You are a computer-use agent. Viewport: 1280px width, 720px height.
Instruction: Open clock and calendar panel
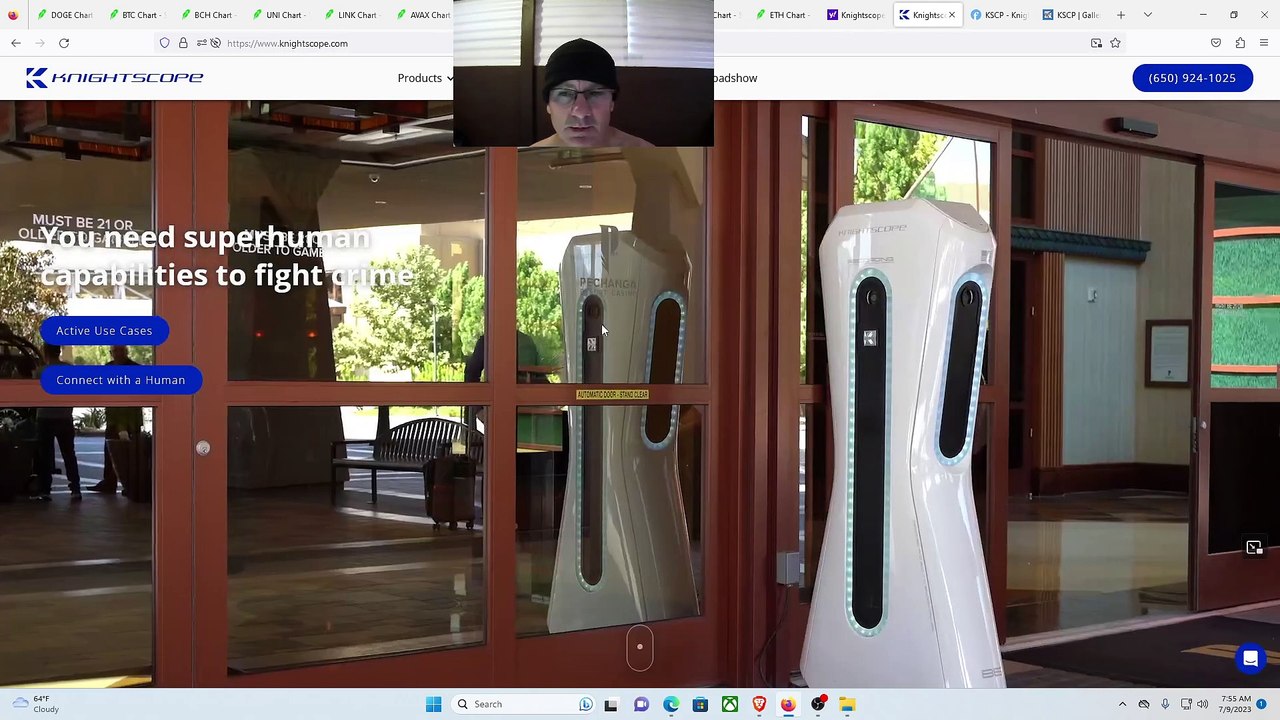(1236, 704)
